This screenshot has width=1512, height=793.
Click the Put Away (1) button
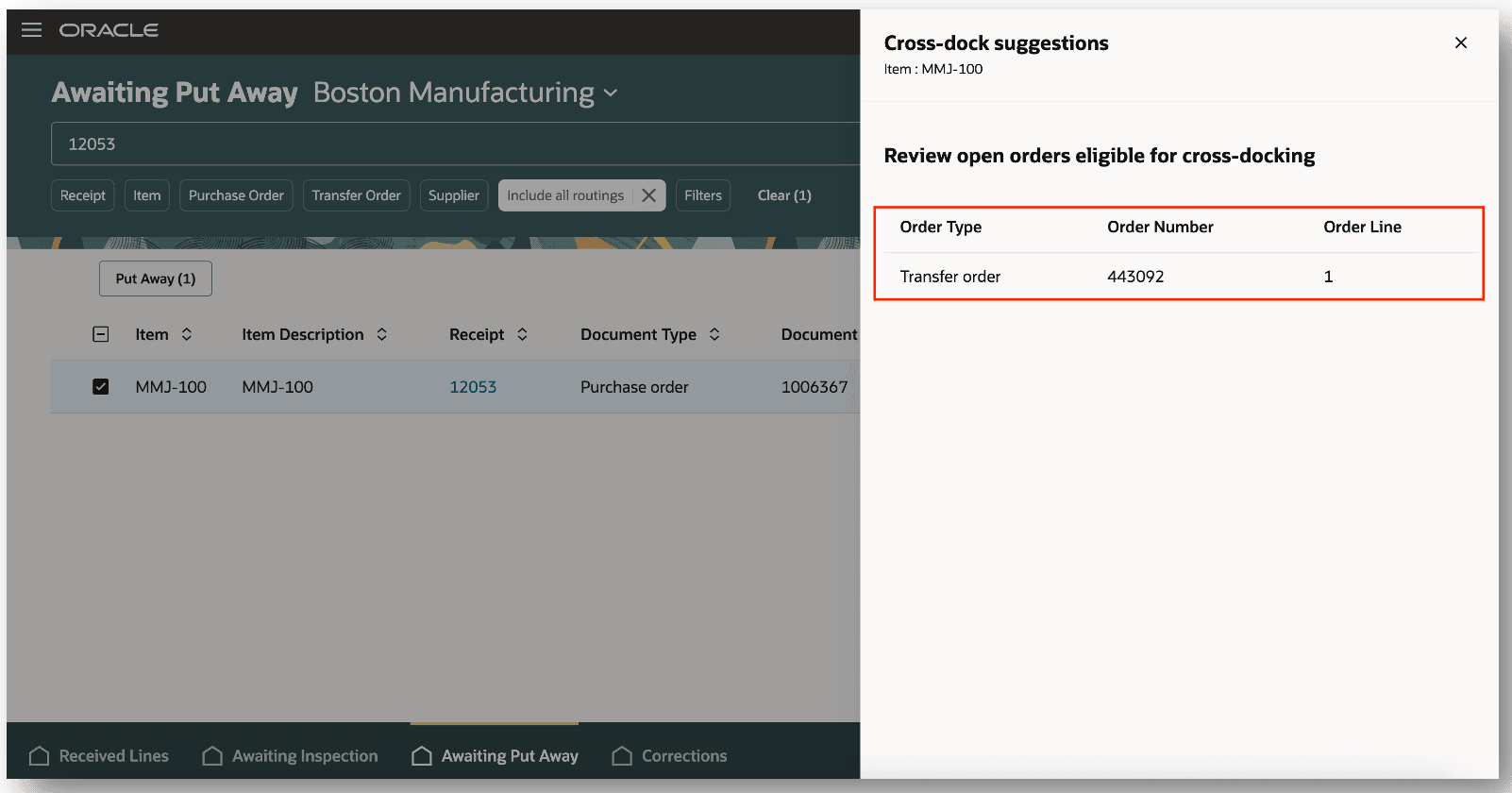click(156, 278)
